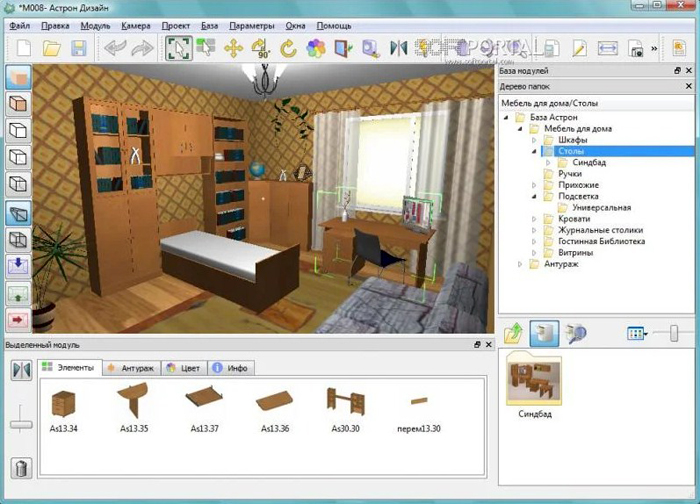Viewport: 700px width, 504px height.
Task: Select the Кровати folder
Action: coord(574,219)
